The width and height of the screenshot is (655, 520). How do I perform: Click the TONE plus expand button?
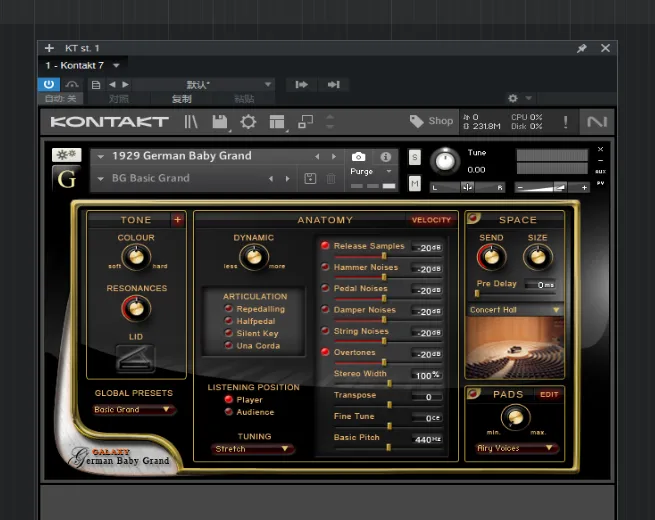178,220
